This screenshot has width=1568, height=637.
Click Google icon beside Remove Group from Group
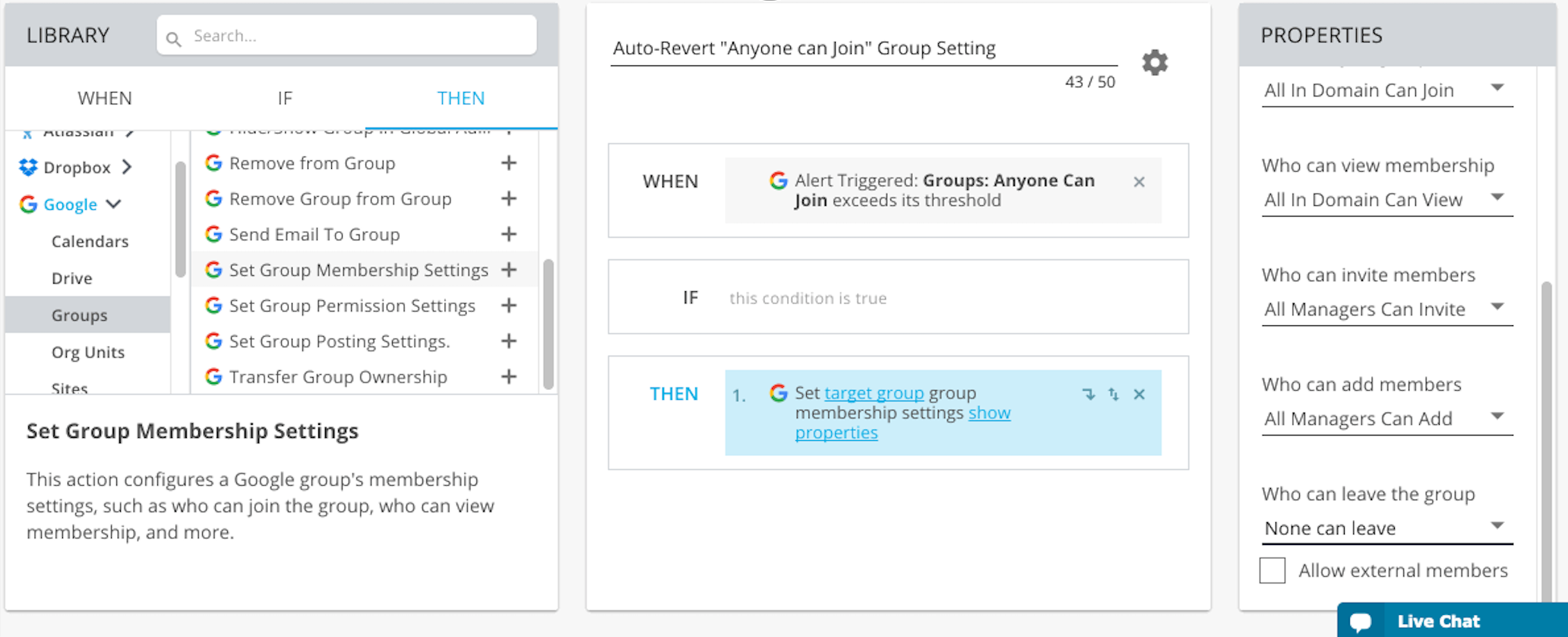[213, 198]
